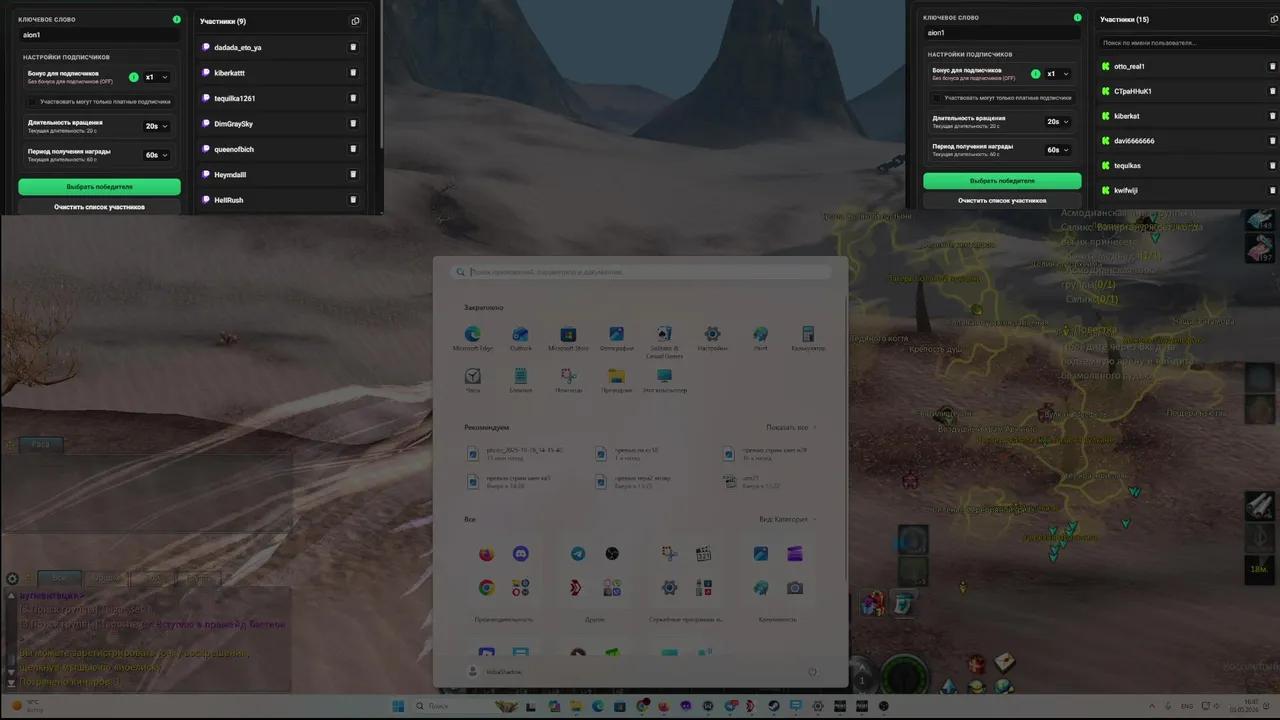Open Settings (Настройки) from pinned apps
The height and width of the screenshot is (720, 1280).
(712, 338)
